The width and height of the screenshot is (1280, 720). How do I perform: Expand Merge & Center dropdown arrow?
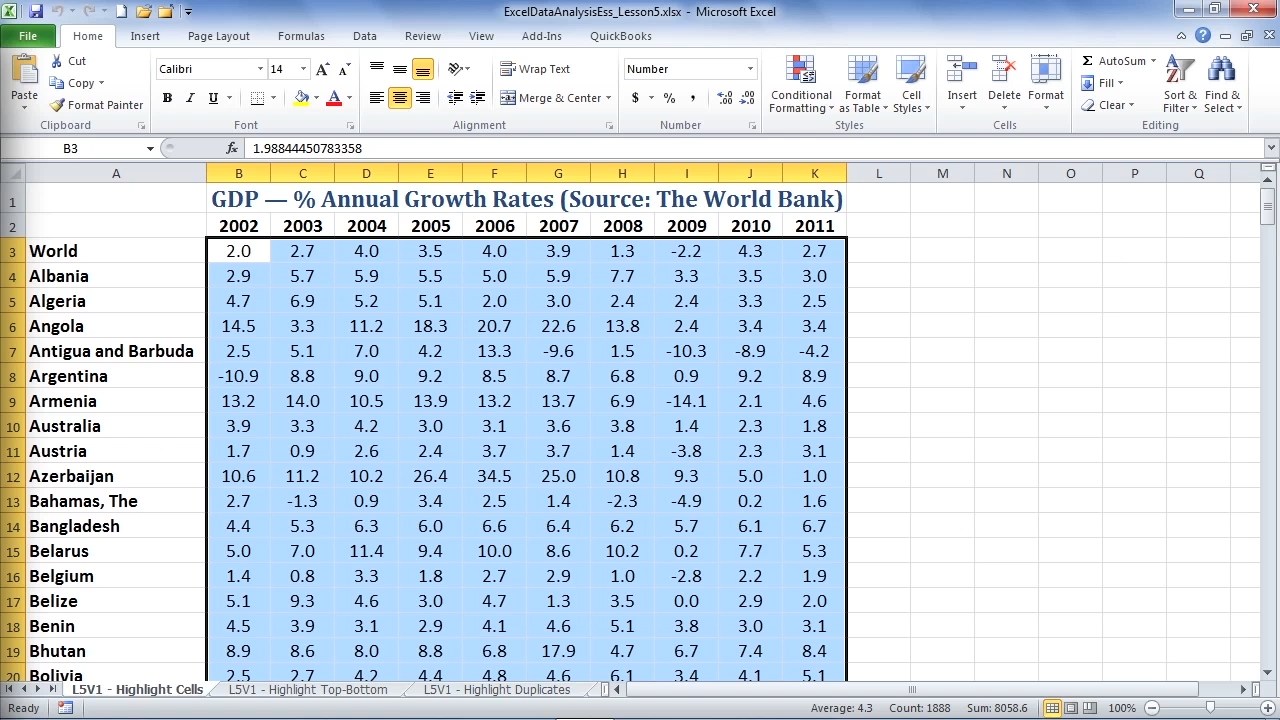coord(610,98)
